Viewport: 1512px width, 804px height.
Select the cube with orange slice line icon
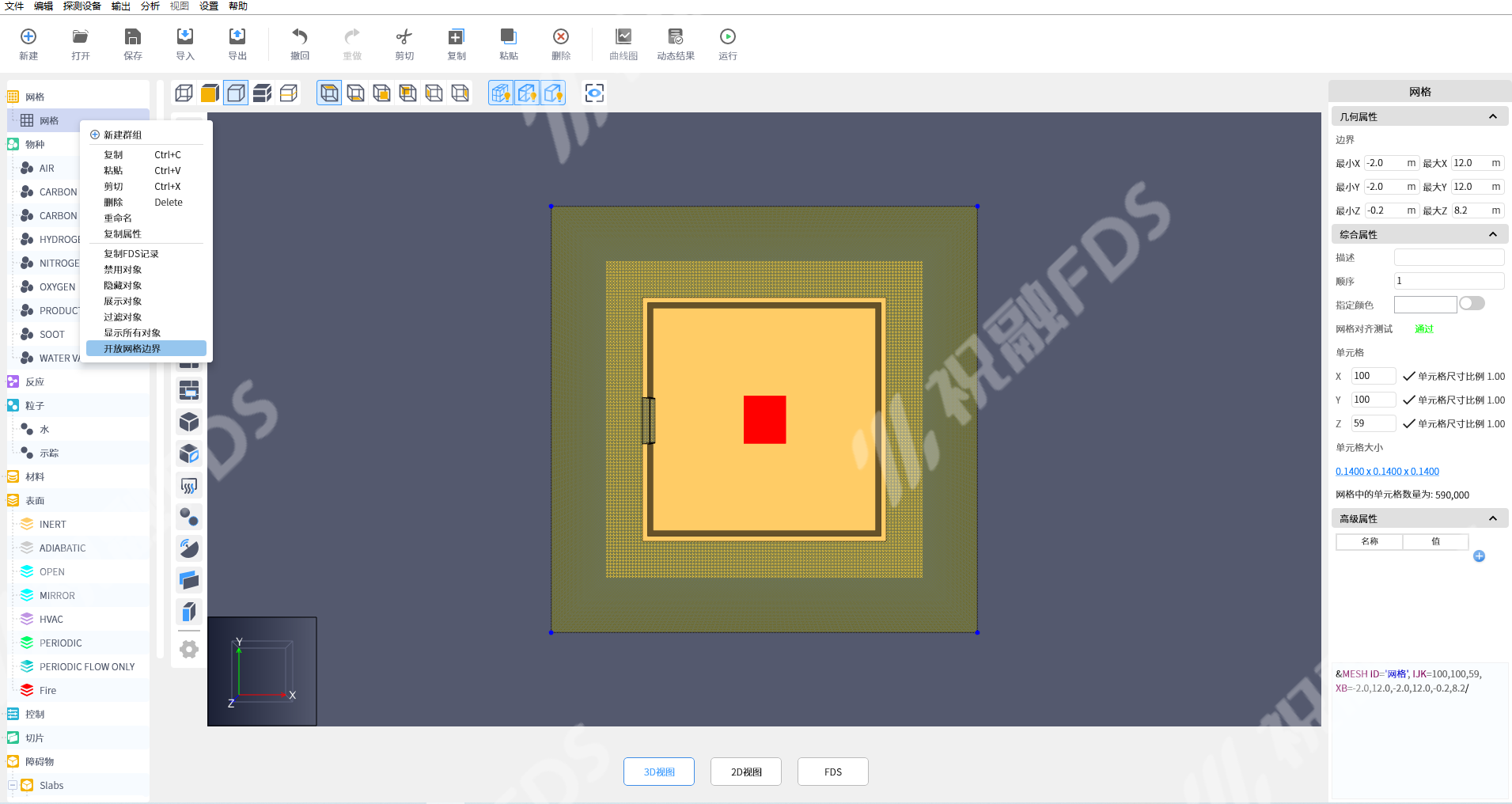(x=289, y=93)
